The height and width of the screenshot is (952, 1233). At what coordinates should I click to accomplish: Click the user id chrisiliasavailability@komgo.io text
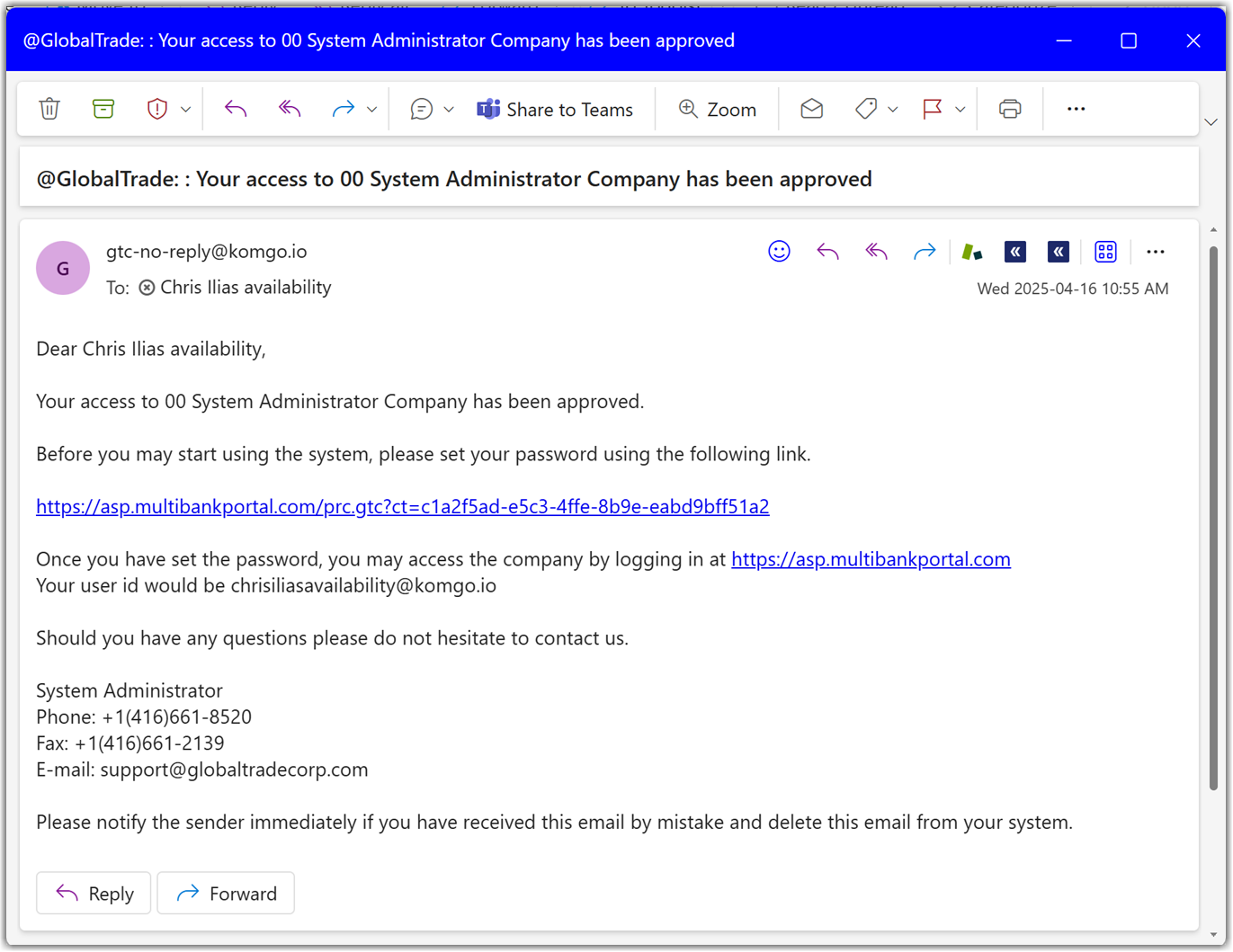click(x=363, y=585)
